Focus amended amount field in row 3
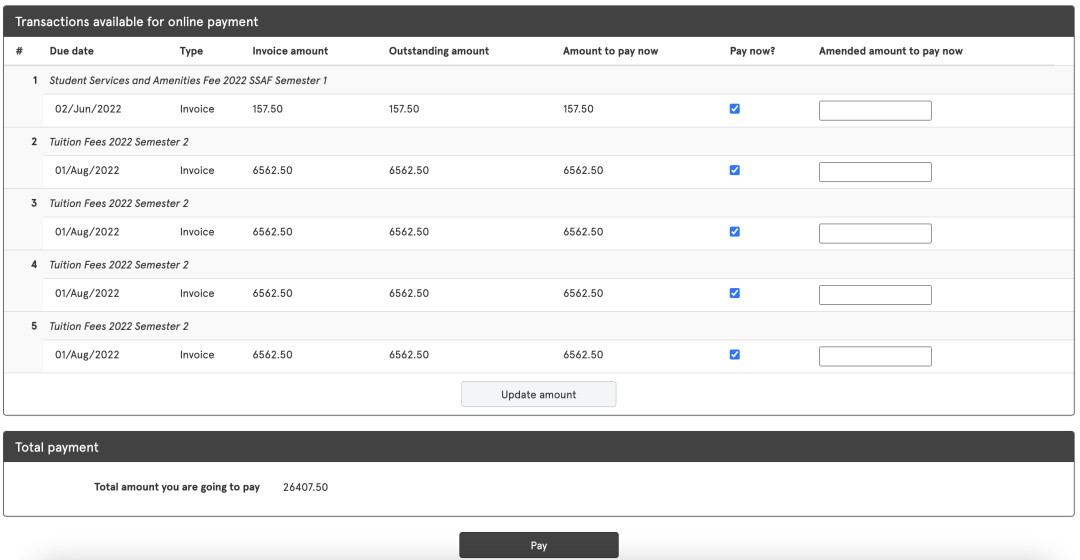Image resolution: width=1080 pixels, height=560 pixels. 875,233
